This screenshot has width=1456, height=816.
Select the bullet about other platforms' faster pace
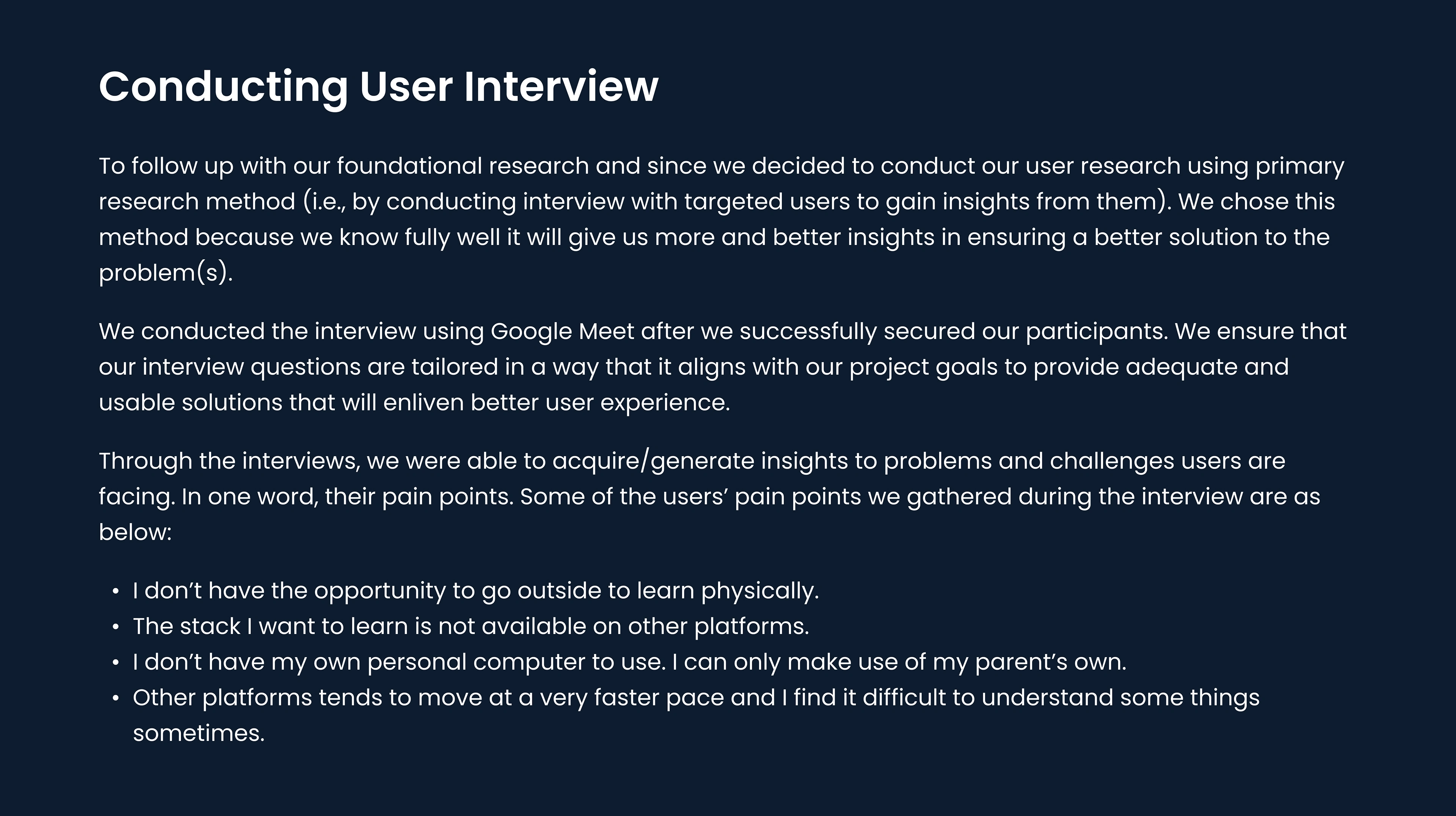pos(696,698)
